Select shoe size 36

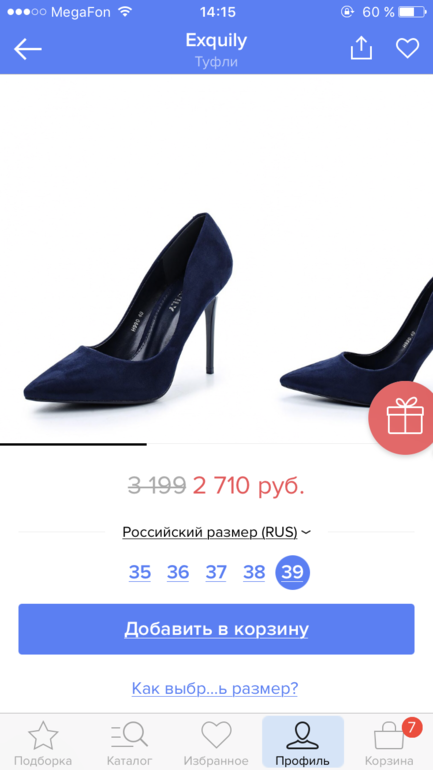pyautogui.click(x=178, y=572)
